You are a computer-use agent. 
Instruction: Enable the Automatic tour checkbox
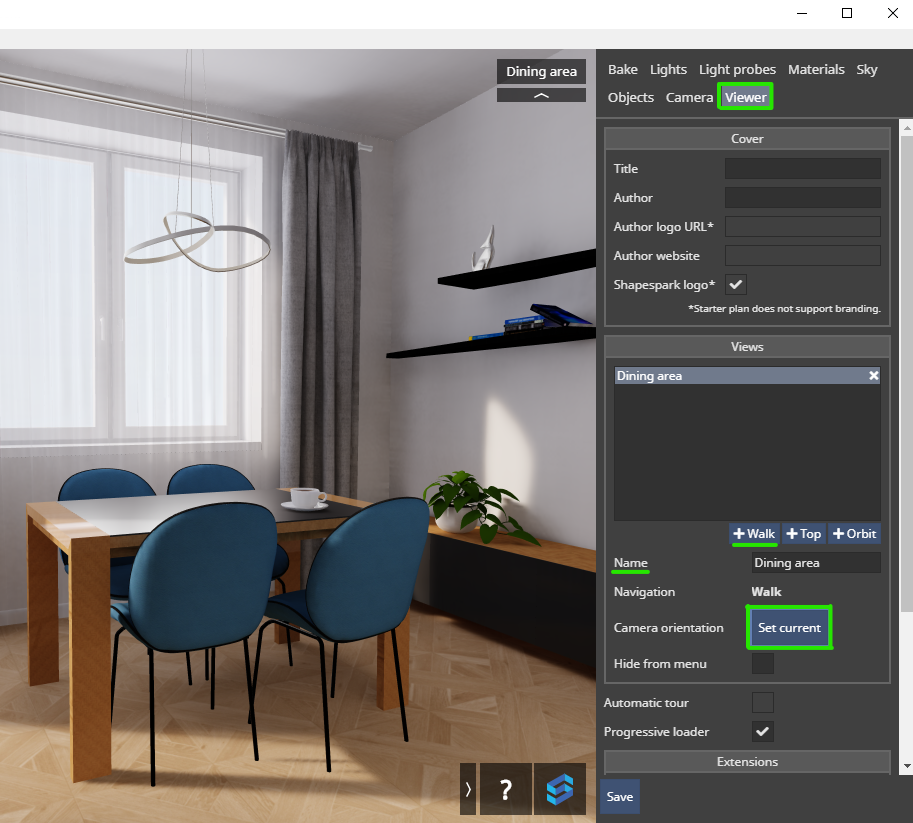tap(762, 703)
